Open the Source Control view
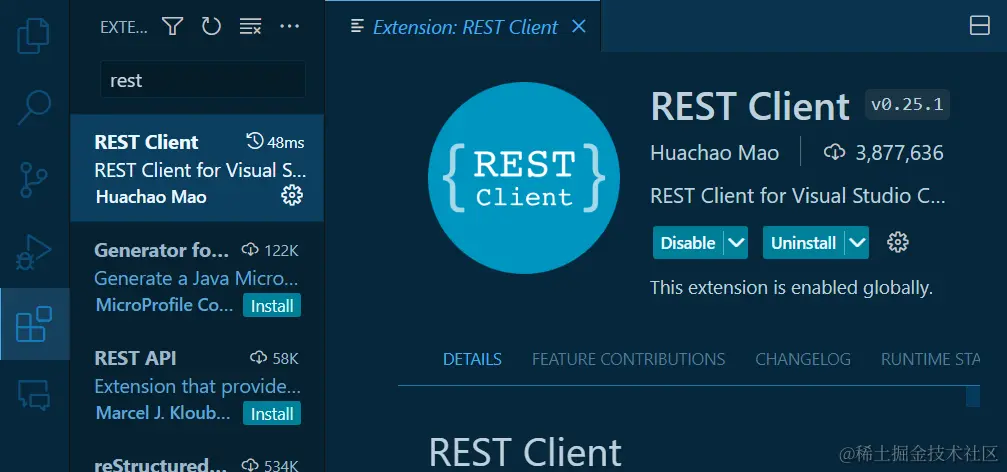The height and width of the screenshot is (472, 1007). [33, 180]
